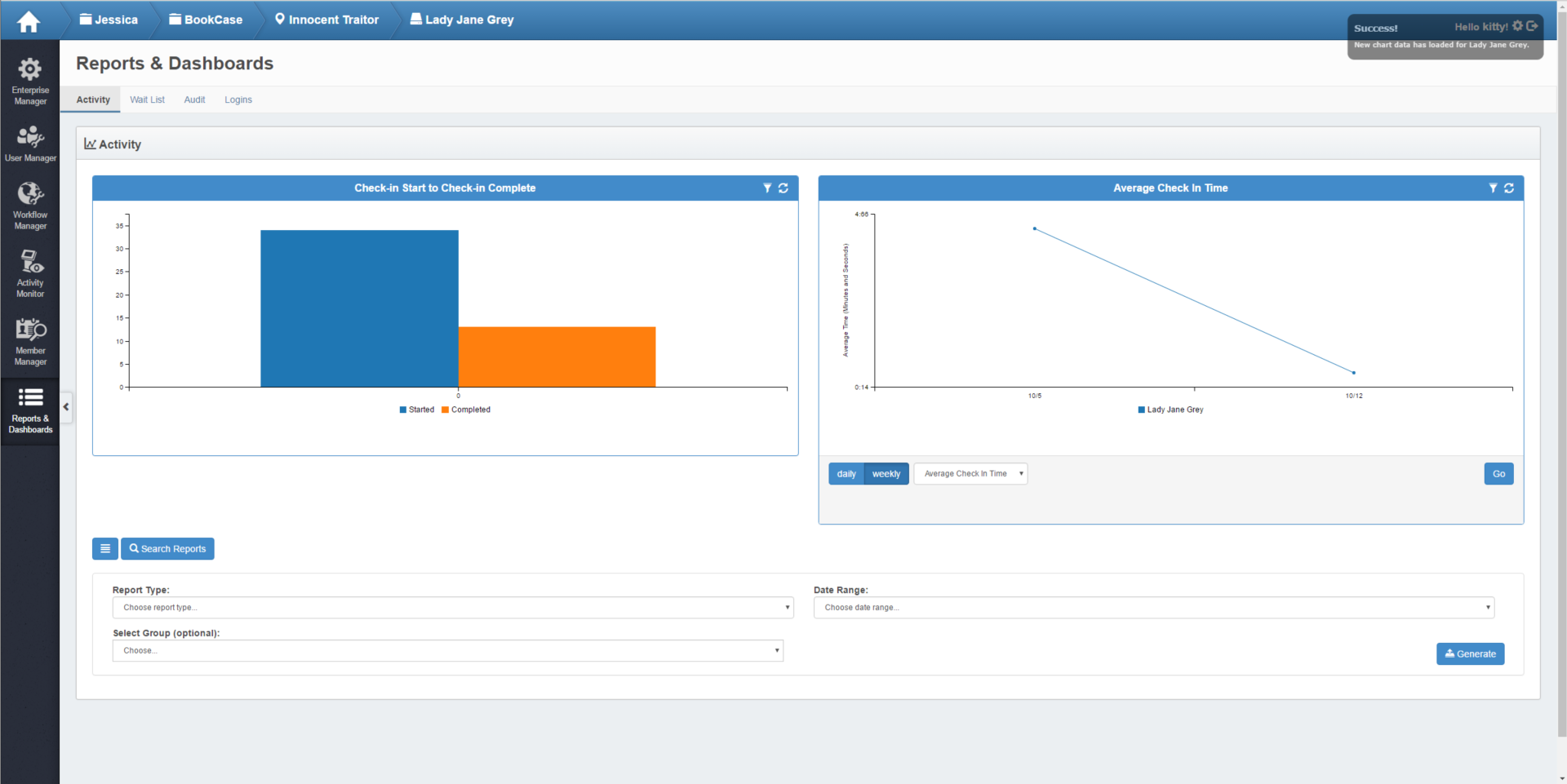1567x784 pixels.
Task: Click the Started legend color swatch
Action: tap(403, 410)
